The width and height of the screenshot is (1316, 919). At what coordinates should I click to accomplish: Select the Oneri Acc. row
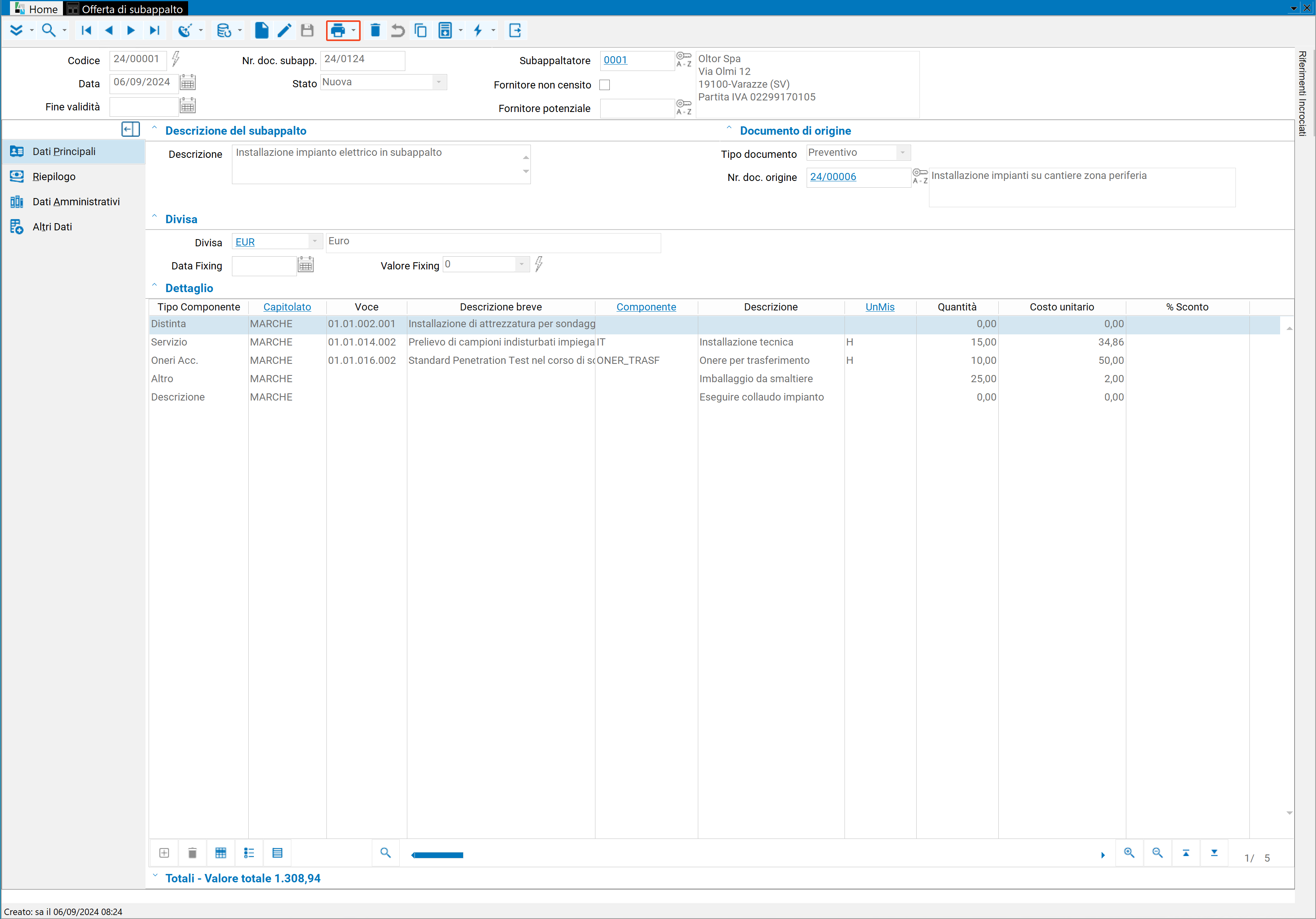click(714, 361)
